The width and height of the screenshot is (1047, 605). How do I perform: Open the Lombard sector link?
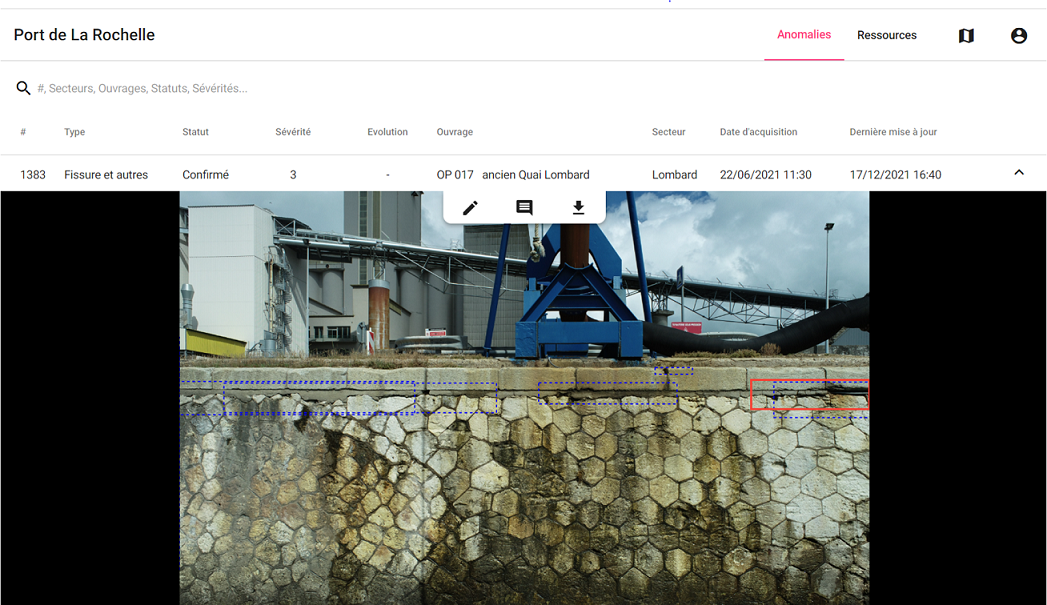(674, 175)
